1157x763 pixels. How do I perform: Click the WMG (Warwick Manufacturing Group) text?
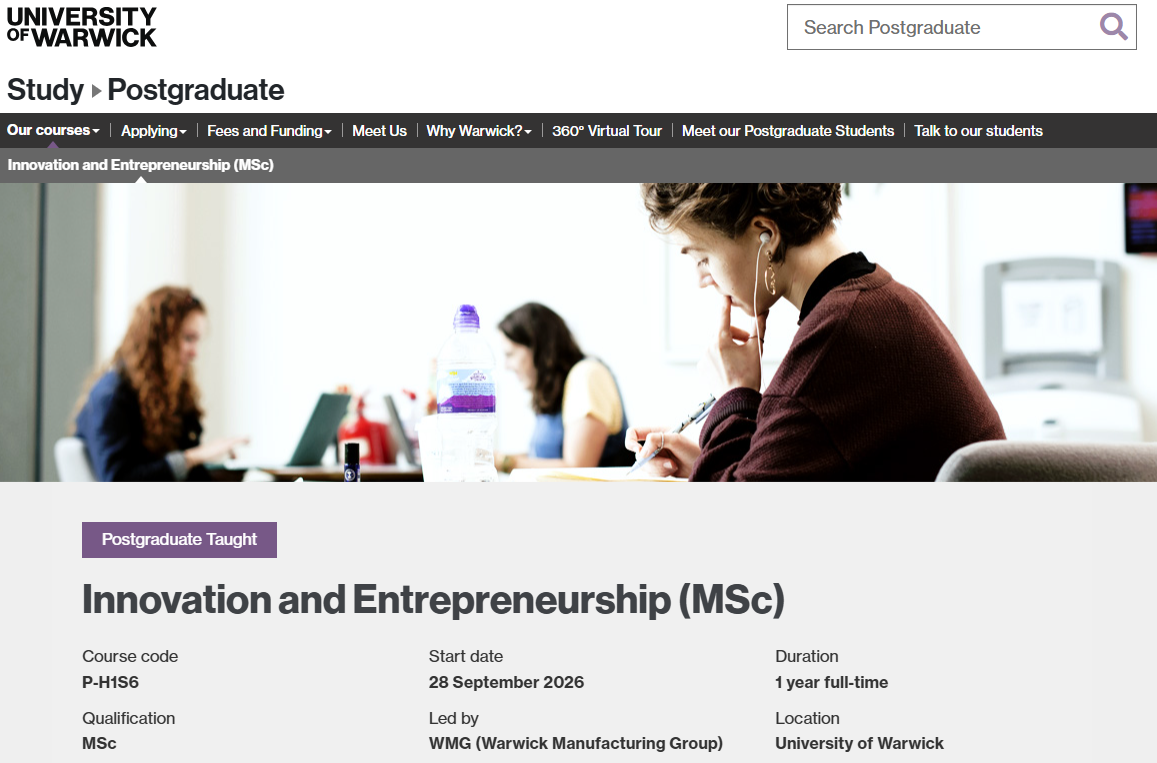pos(575,744)
